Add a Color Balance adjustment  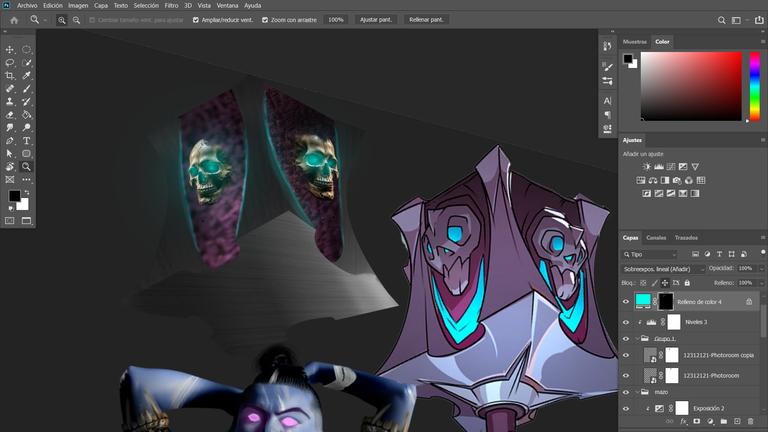[x=653, y=180]
